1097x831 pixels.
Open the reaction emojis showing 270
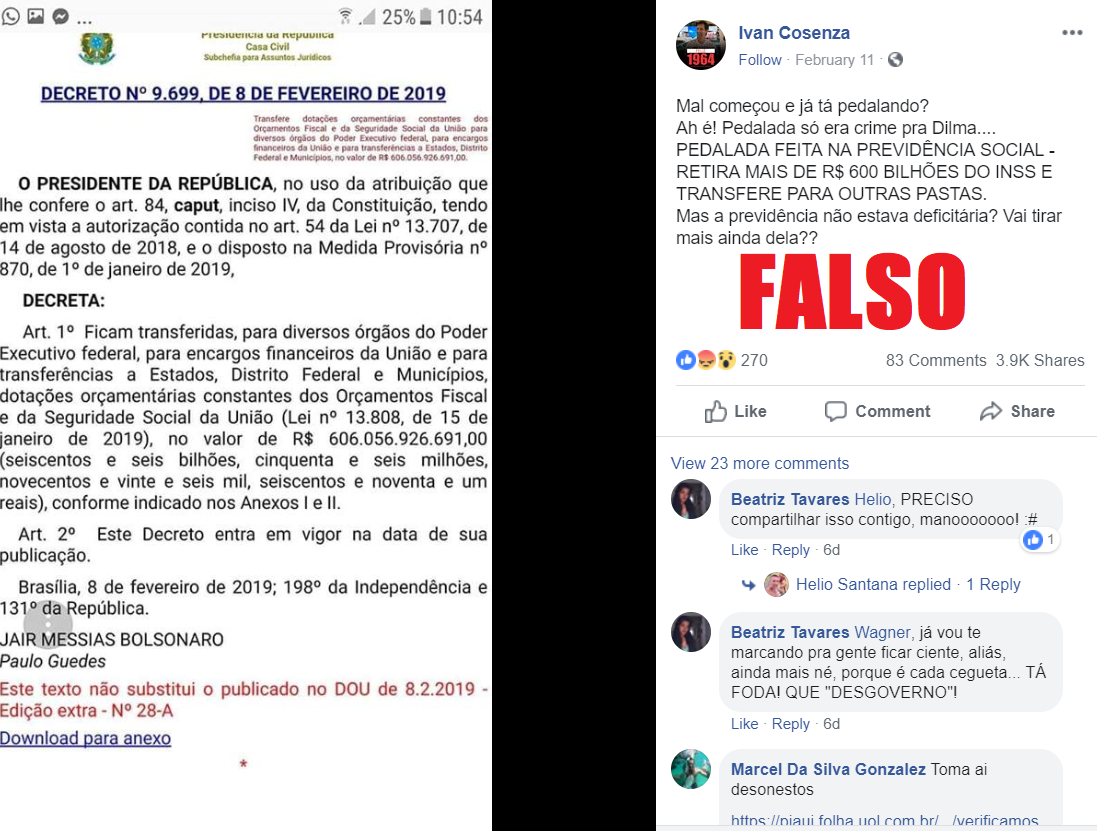point(721,360)
